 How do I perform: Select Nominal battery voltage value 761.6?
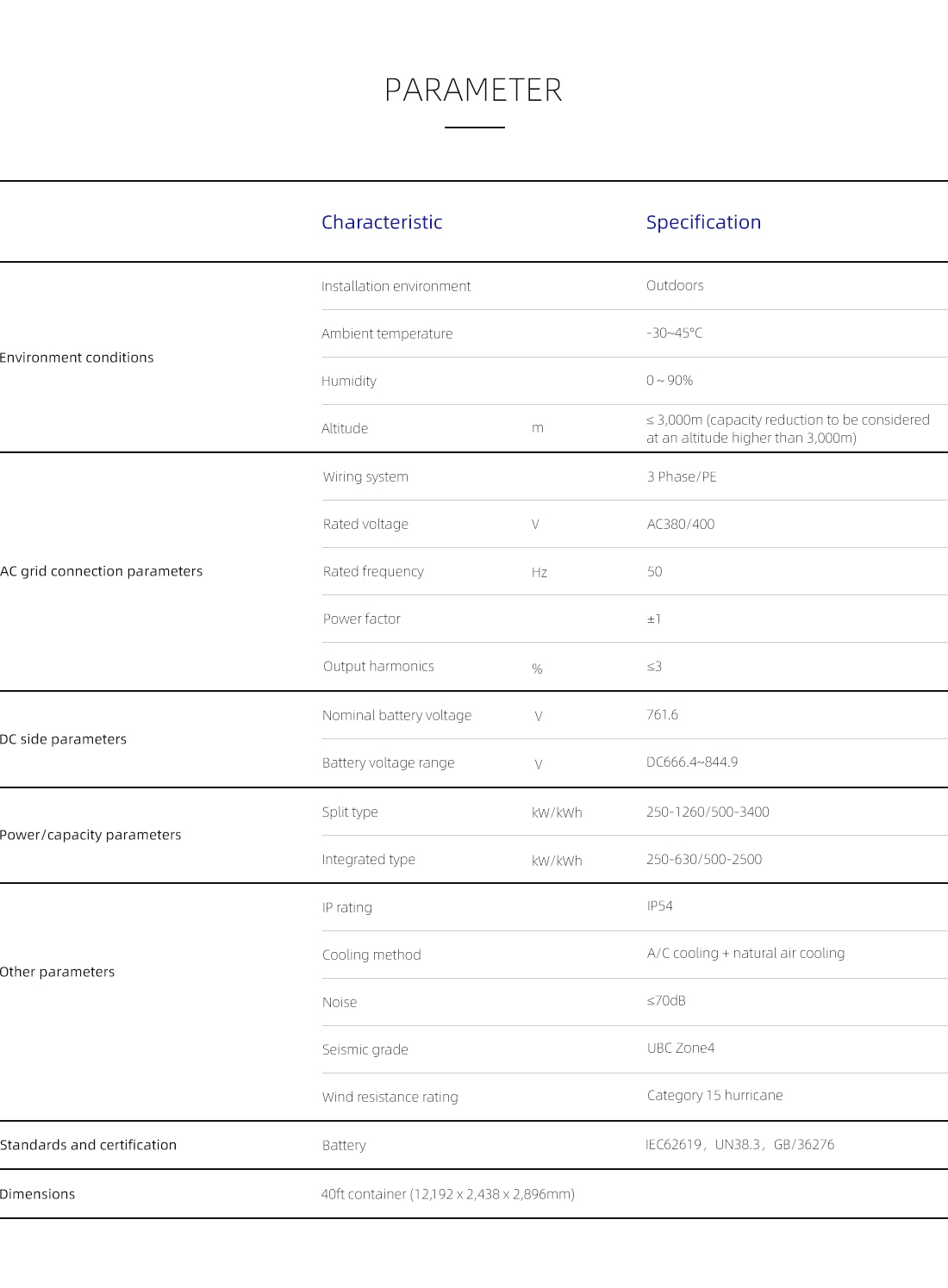click(662, 715)
